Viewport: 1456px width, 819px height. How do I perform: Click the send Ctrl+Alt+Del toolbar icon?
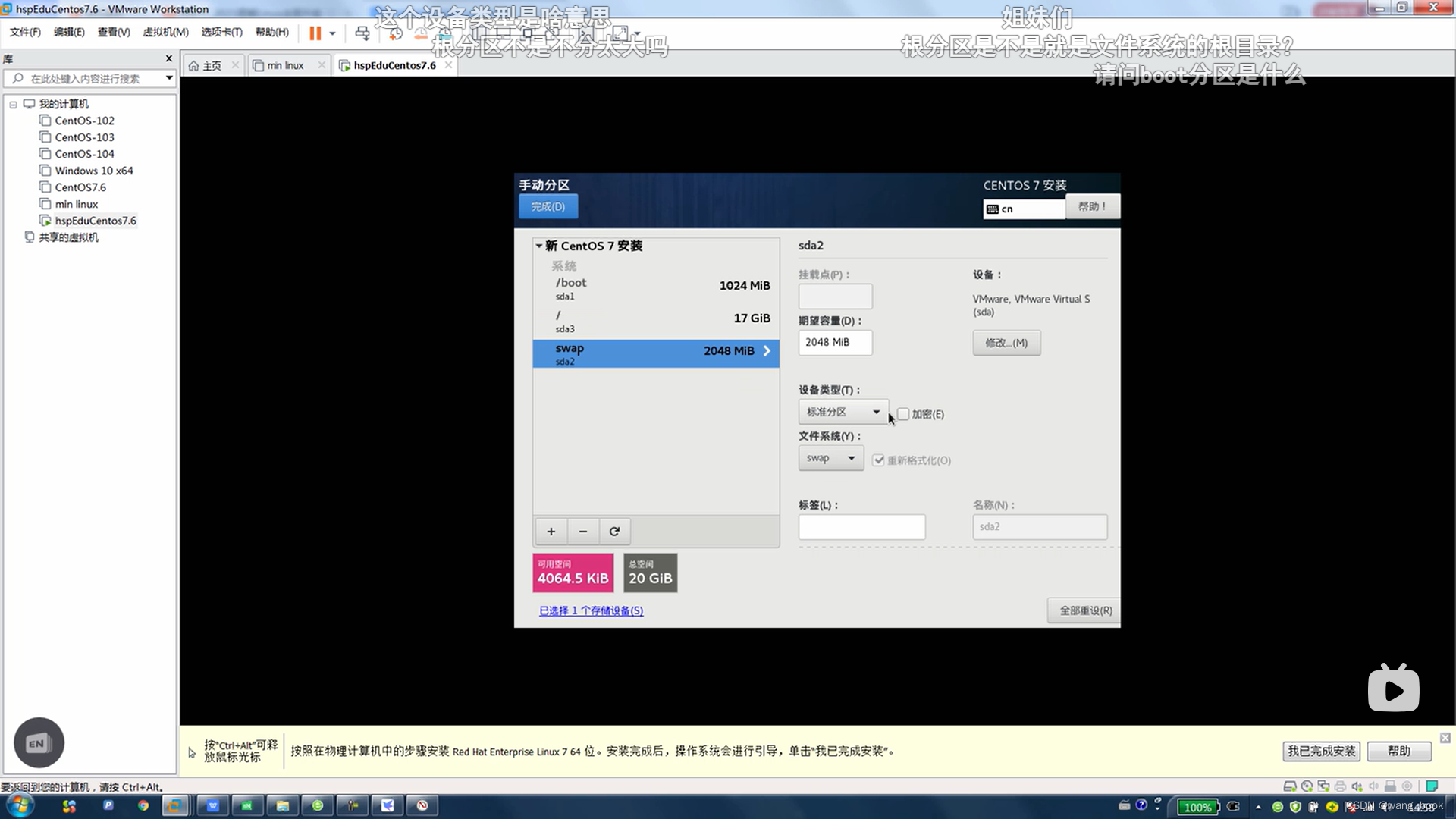[x=362, y=33]
